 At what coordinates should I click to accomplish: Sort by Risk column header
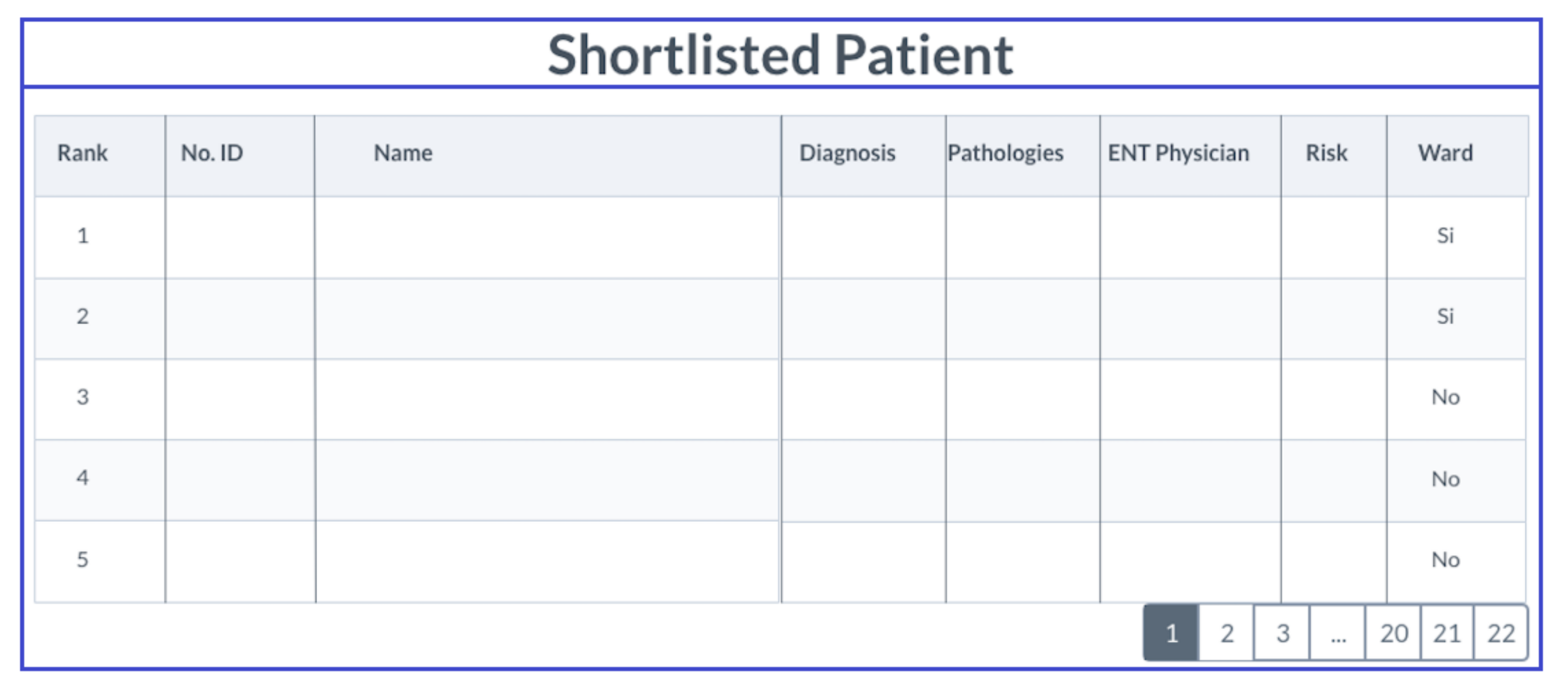pos(1326,153)
